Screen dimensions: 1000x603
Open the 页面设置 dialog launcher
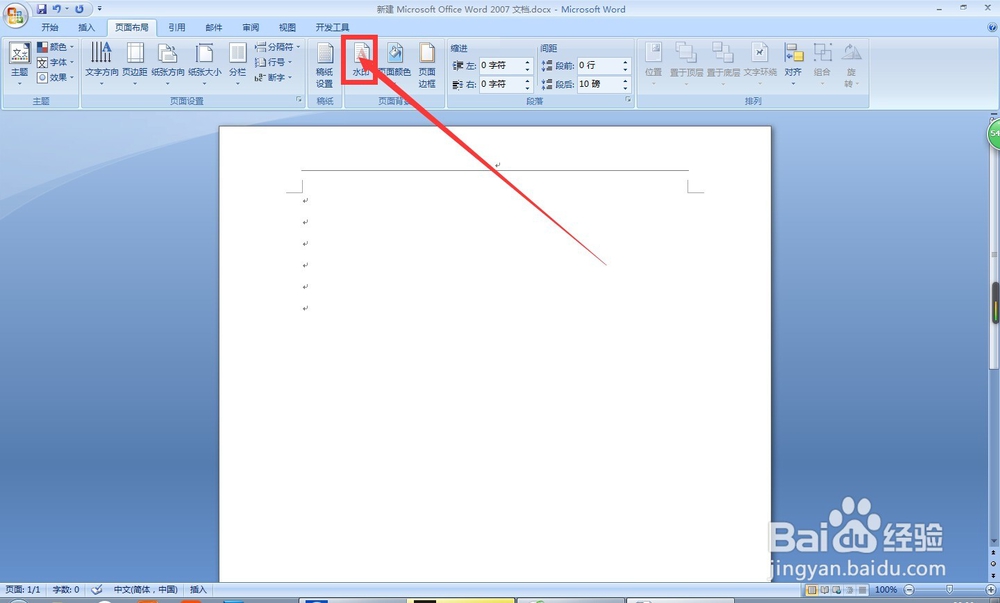pyautogui.click(x=298, y=100)
